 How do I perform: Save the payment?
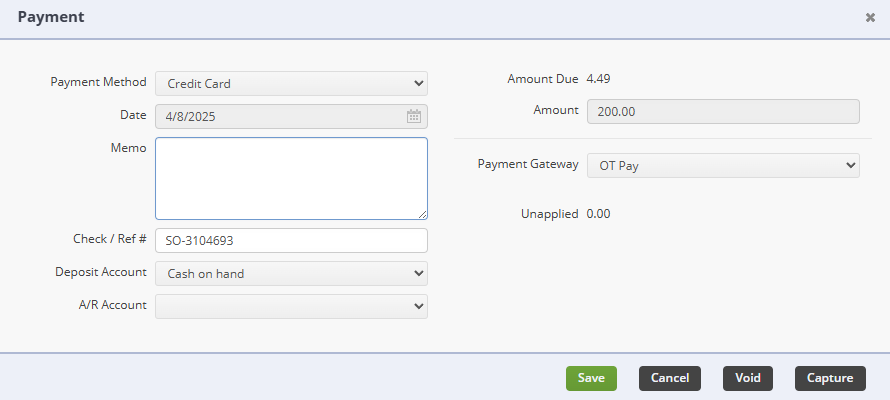point(591,378)
